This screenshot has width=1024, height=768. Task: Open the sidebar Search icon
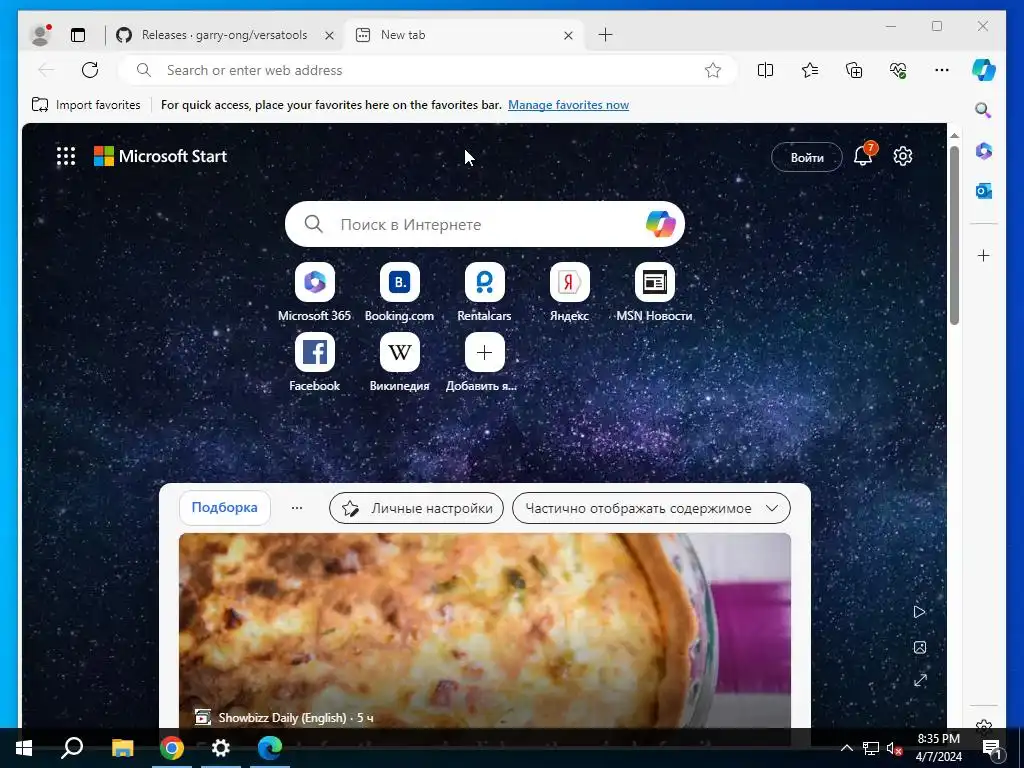coord(984,110)
